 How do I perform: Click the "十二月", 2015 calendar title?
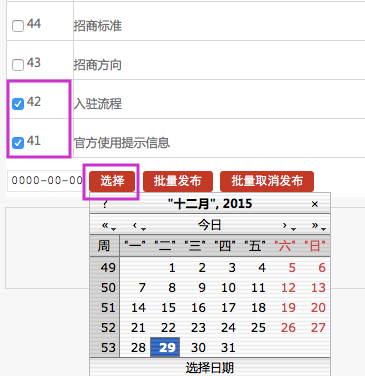(x=210, y=203)
